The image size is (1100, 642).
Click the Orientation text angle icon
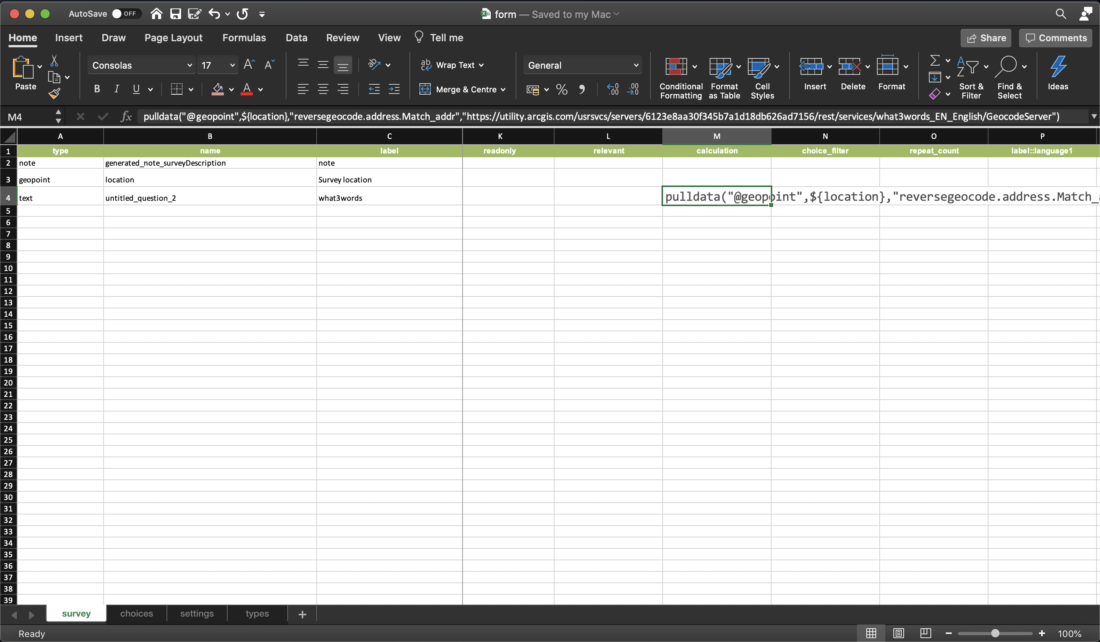375,65
